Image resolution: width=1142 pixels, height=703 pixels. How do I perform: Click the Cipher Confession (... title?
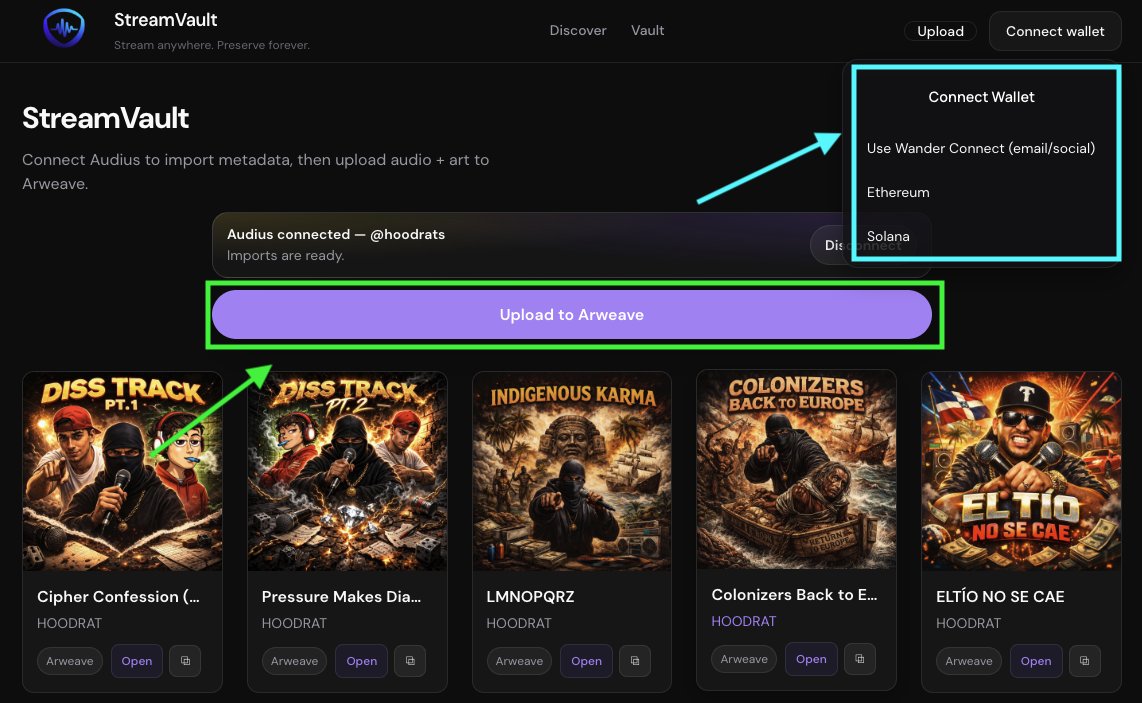click(x=118, y=597)
